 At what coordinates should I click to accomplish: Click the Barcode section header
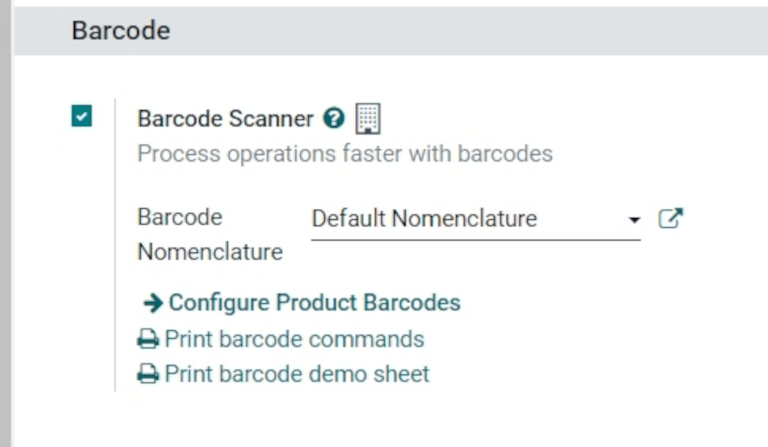(120, 31)
